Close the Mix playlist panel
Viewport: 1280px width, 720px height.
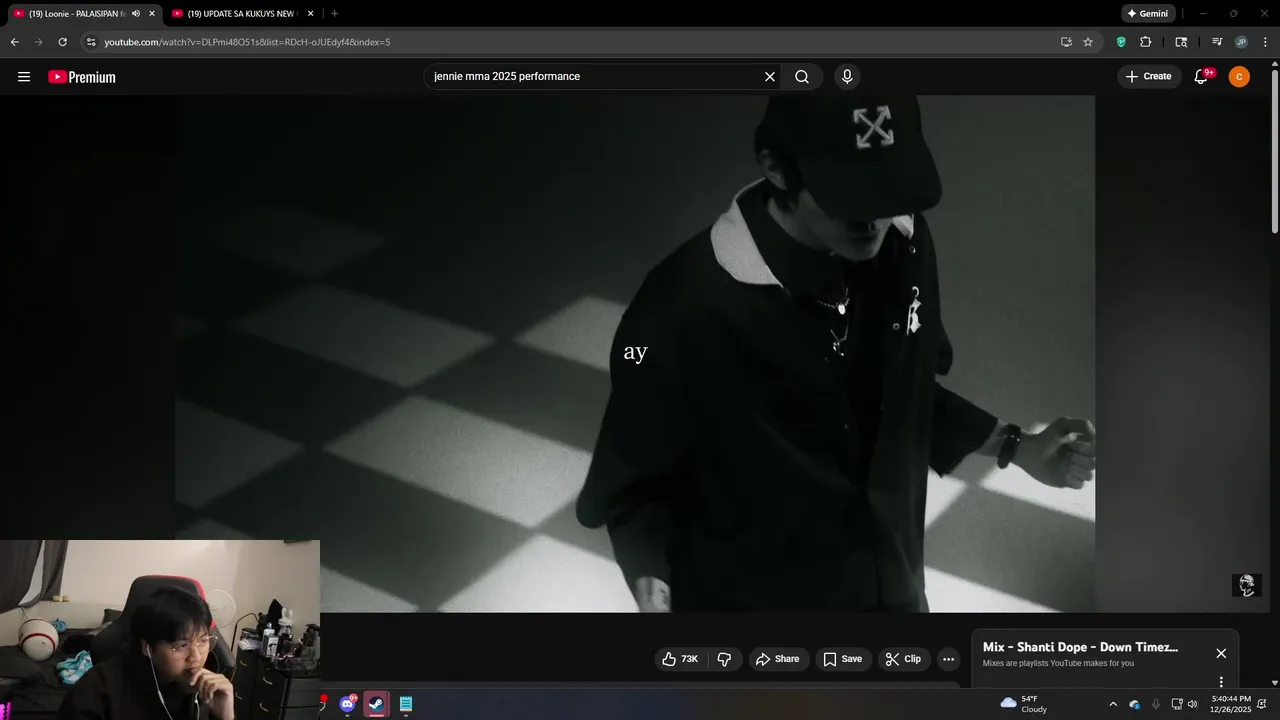coord(1221,653)
